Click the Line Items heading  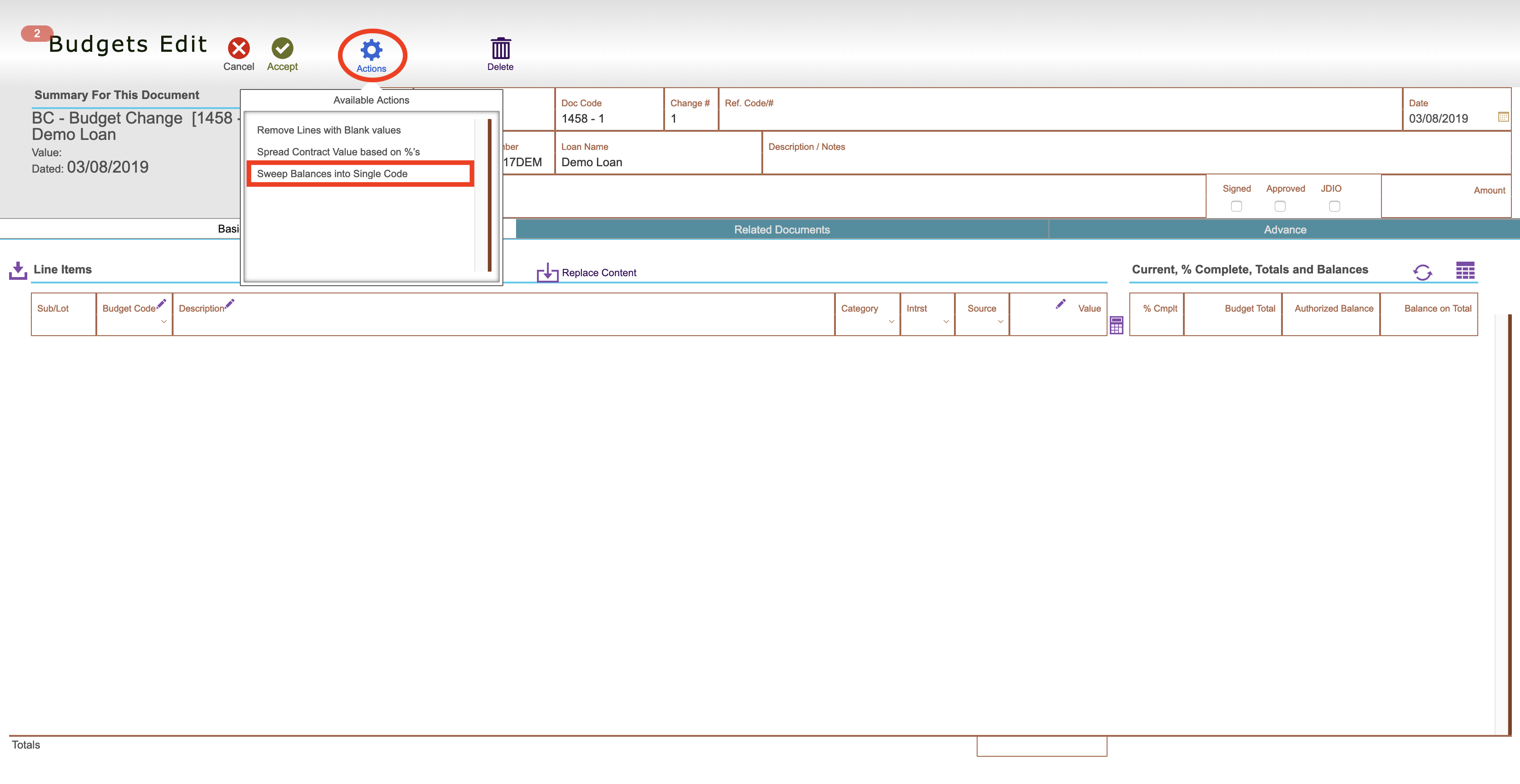click(x=63, y=270)
